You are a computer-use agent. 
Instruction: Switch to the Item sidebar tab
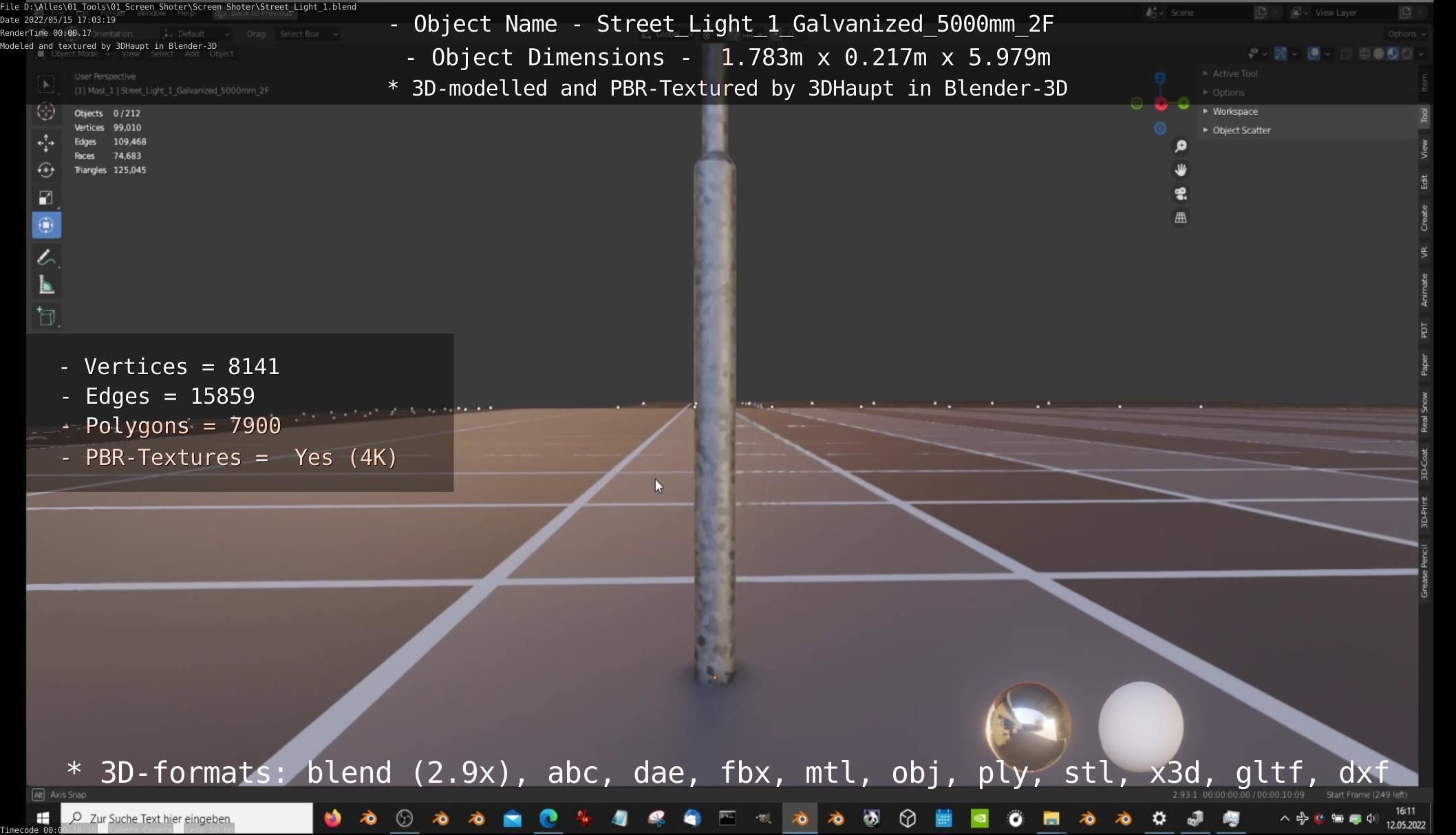[1424, 83]
